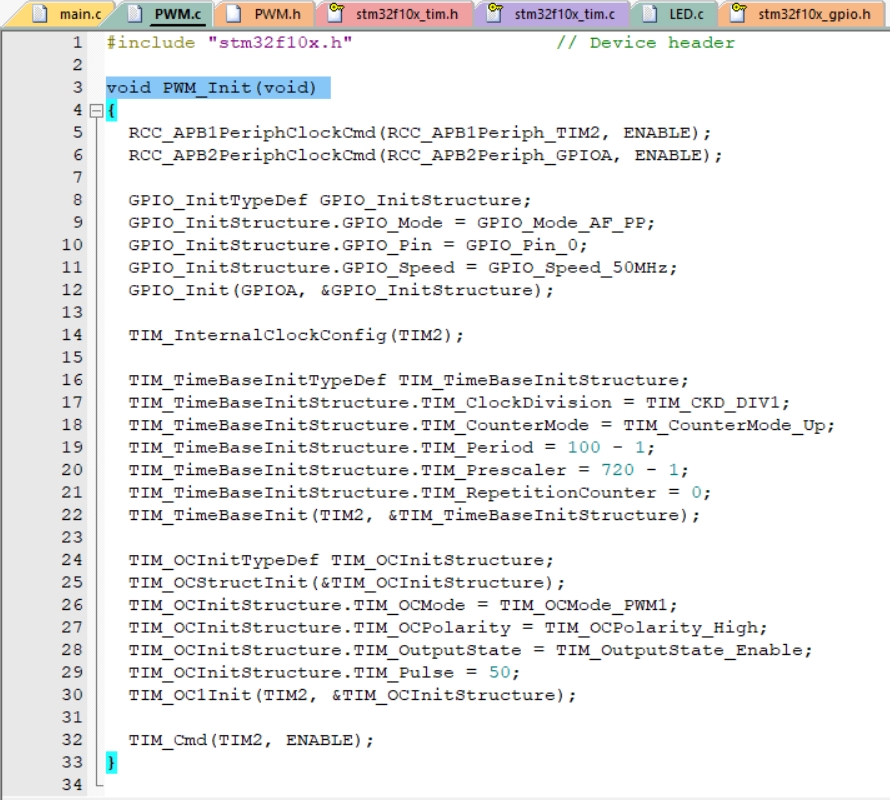Open the stm32f10x_tim.c tab
This screenshot has height=800, width=890.
coord(552,14)
